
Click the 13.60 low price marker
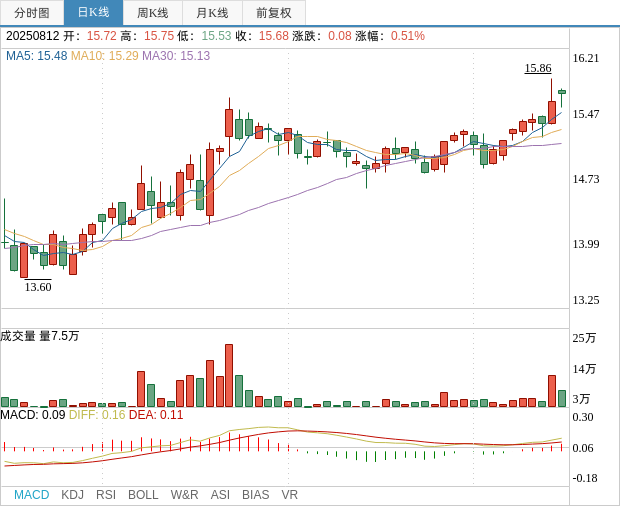(x=38, y=287)
